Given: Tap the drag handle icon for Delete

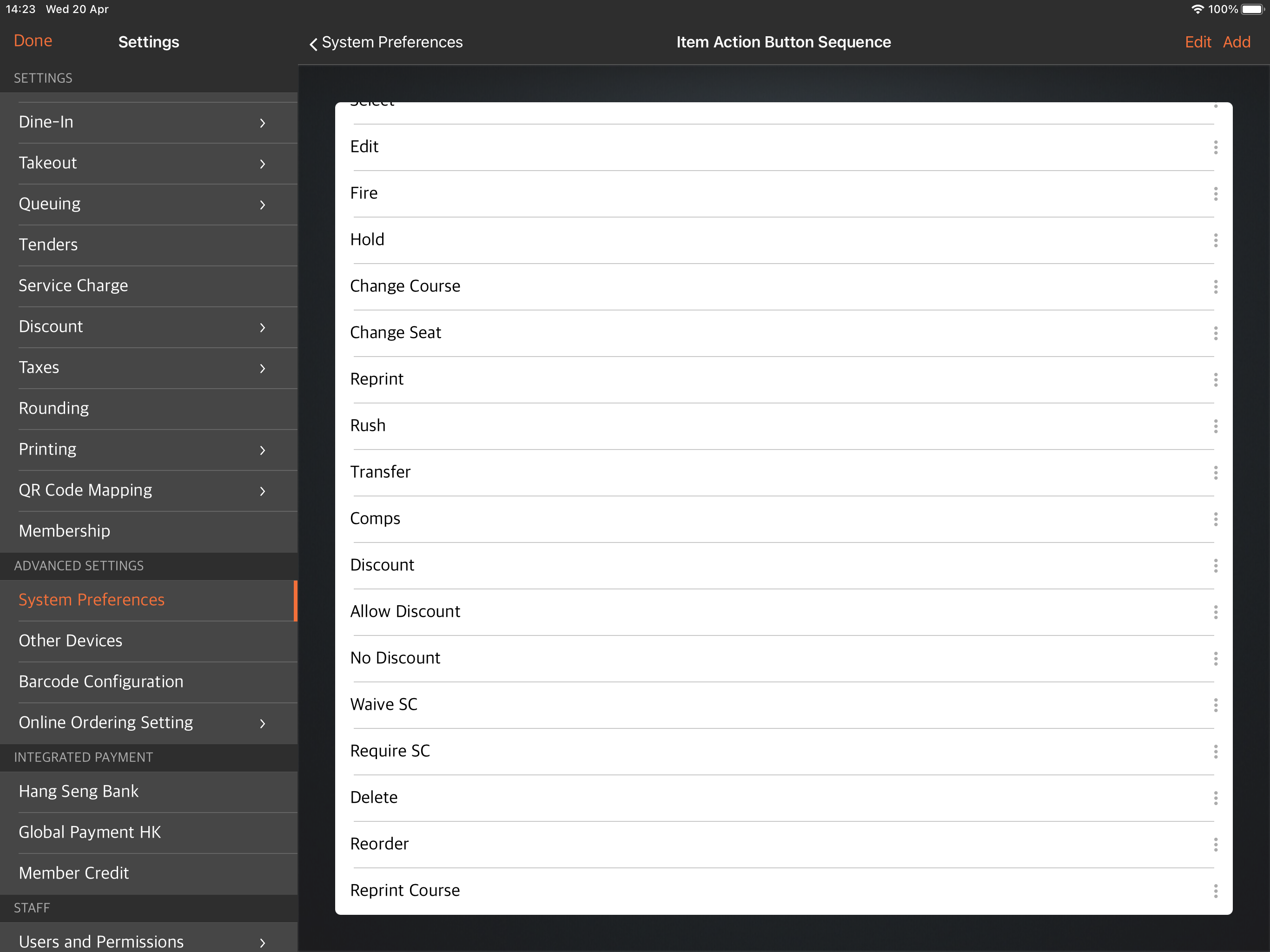Looking at the screenshot, I should pos(1216,797).
